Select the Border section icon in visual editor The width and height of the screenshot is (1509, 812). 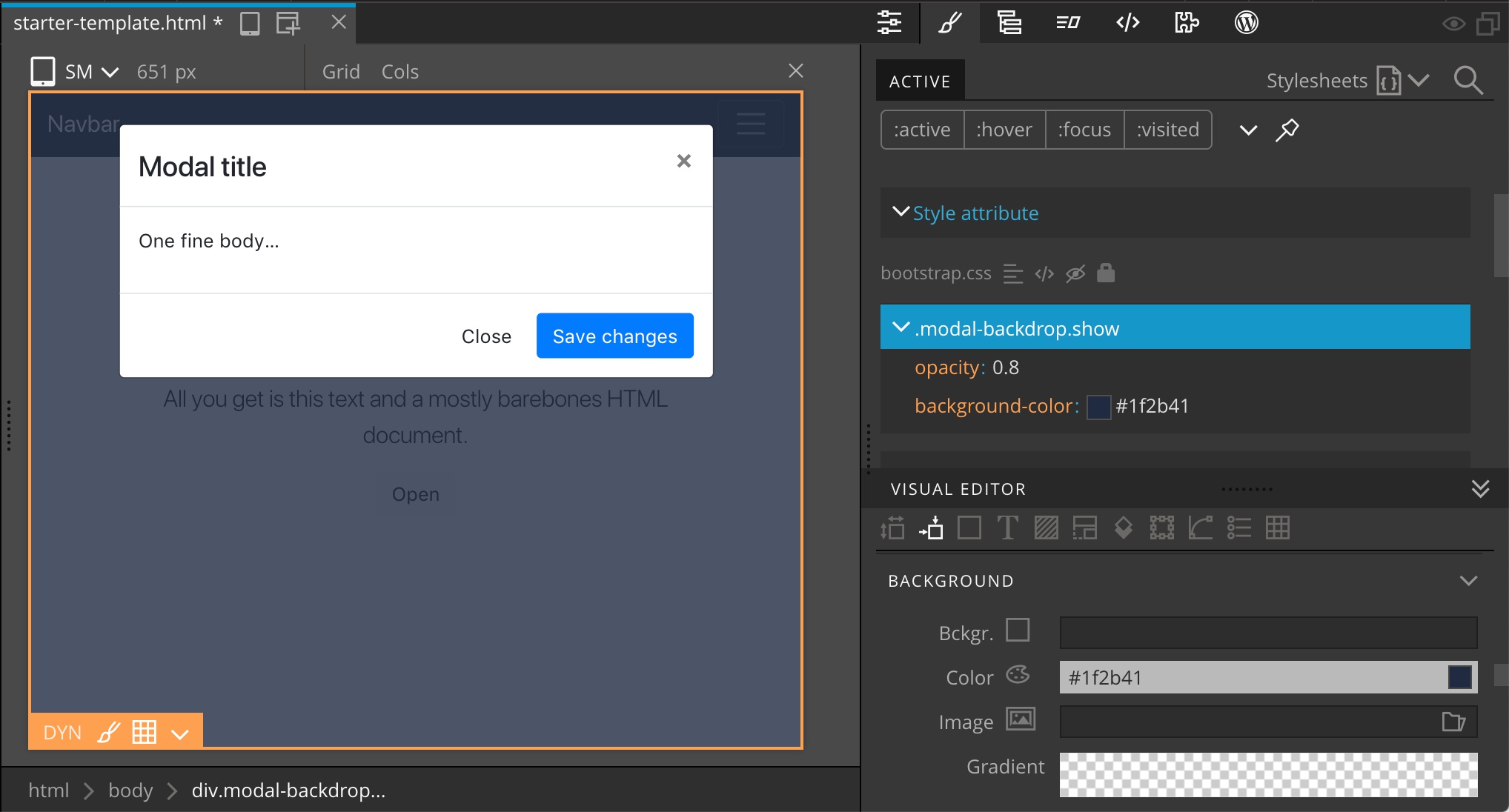click(x=1085, y=528)
